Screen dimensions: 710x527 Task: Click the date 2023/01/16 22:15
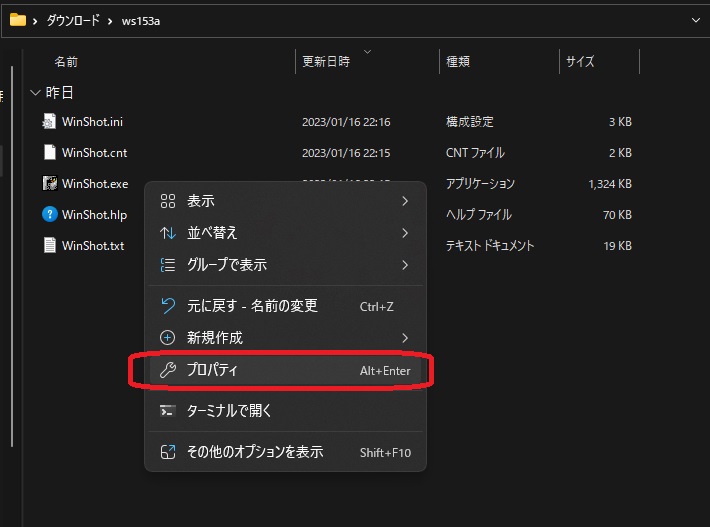point(346,153)
